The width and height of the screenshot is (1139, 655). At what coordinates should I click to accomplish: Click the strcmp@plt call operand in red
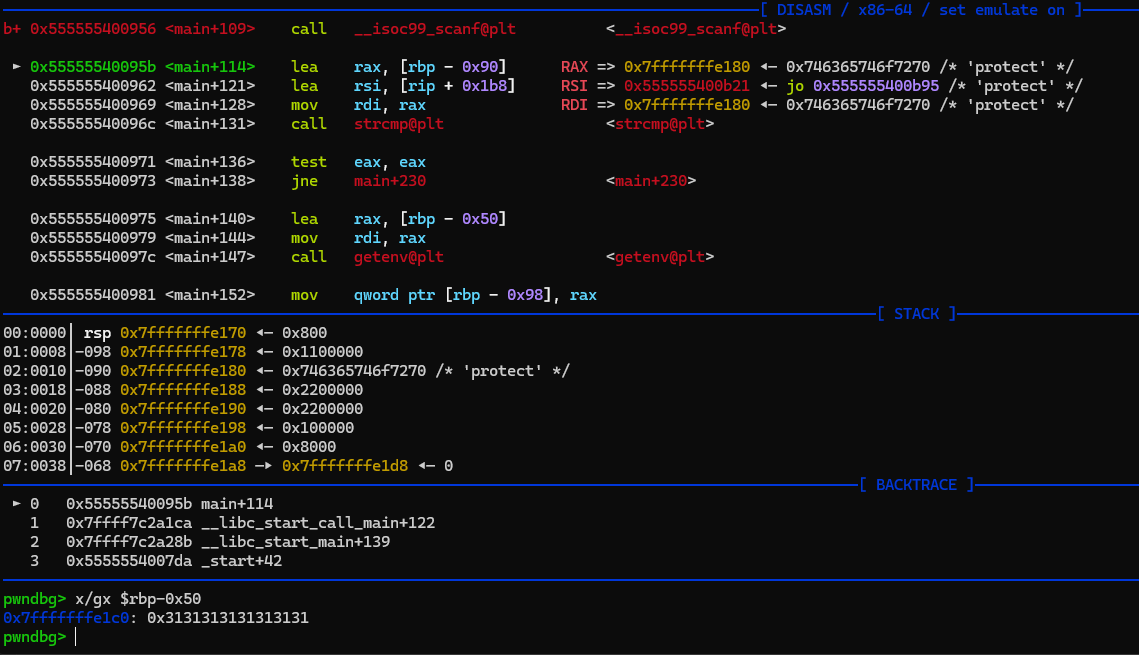click(x=399, y=124)
